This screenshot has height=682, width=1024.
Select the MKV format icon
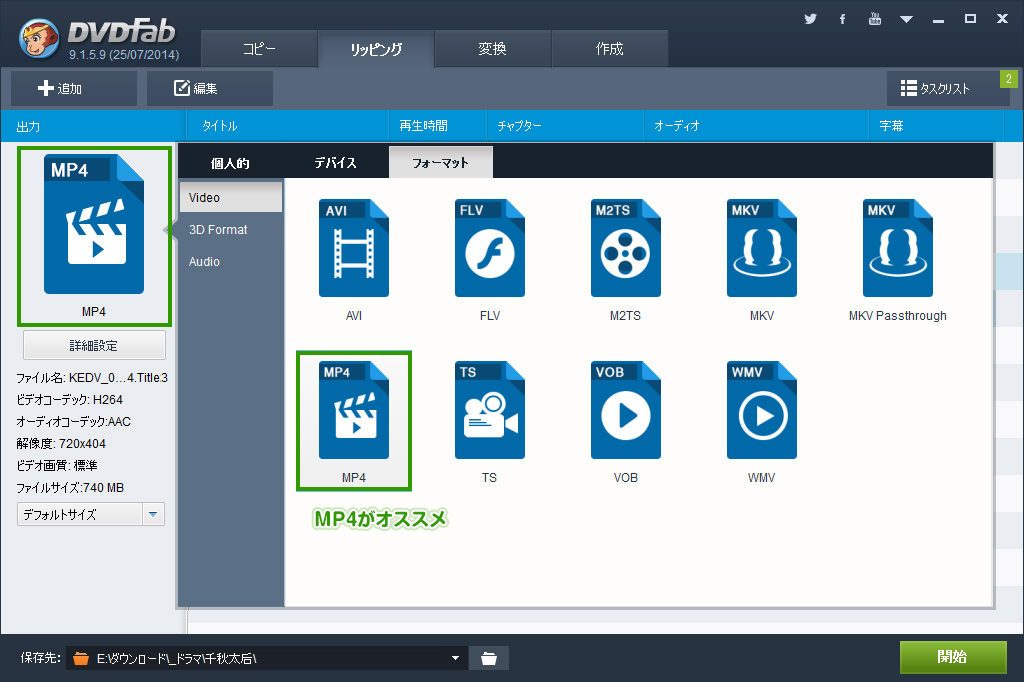761,248
